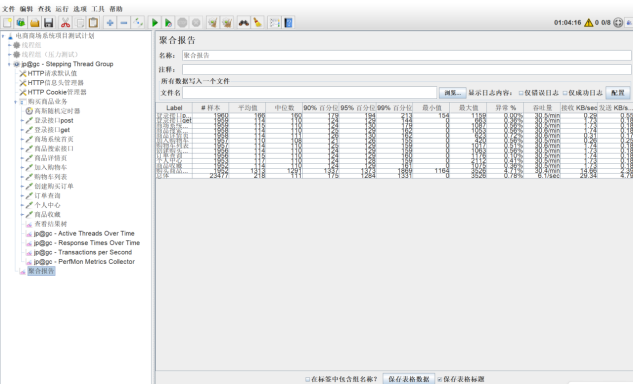This screenshot has width=634, height=385.
Task: Click the Cut scissors icon
Action: [65, 23]
